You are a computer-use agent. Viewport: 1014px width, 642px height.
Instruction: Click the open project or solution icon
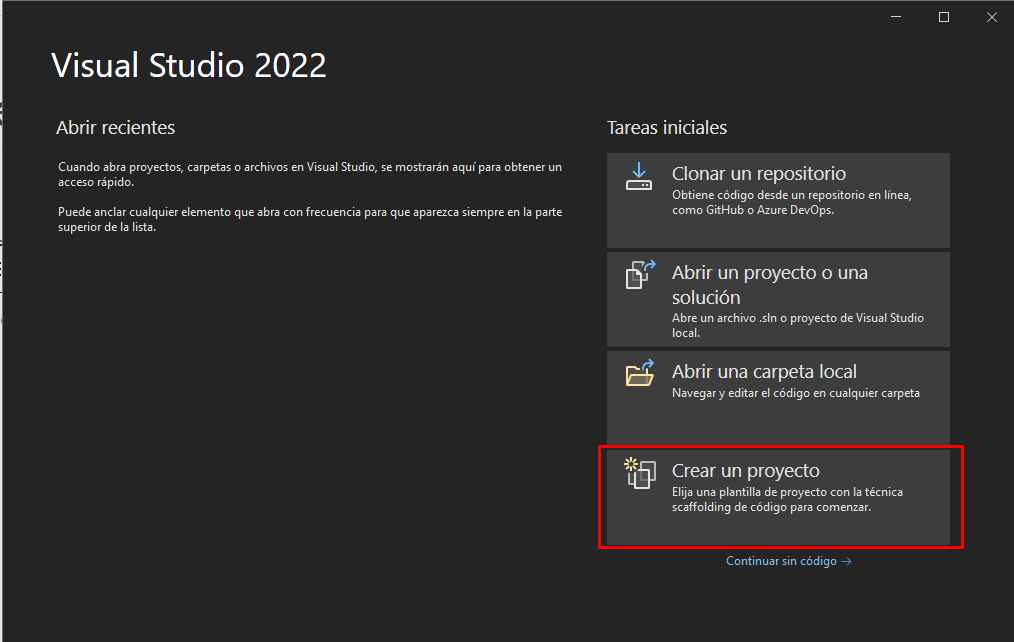pyautogui.click(x=639, y=274)
